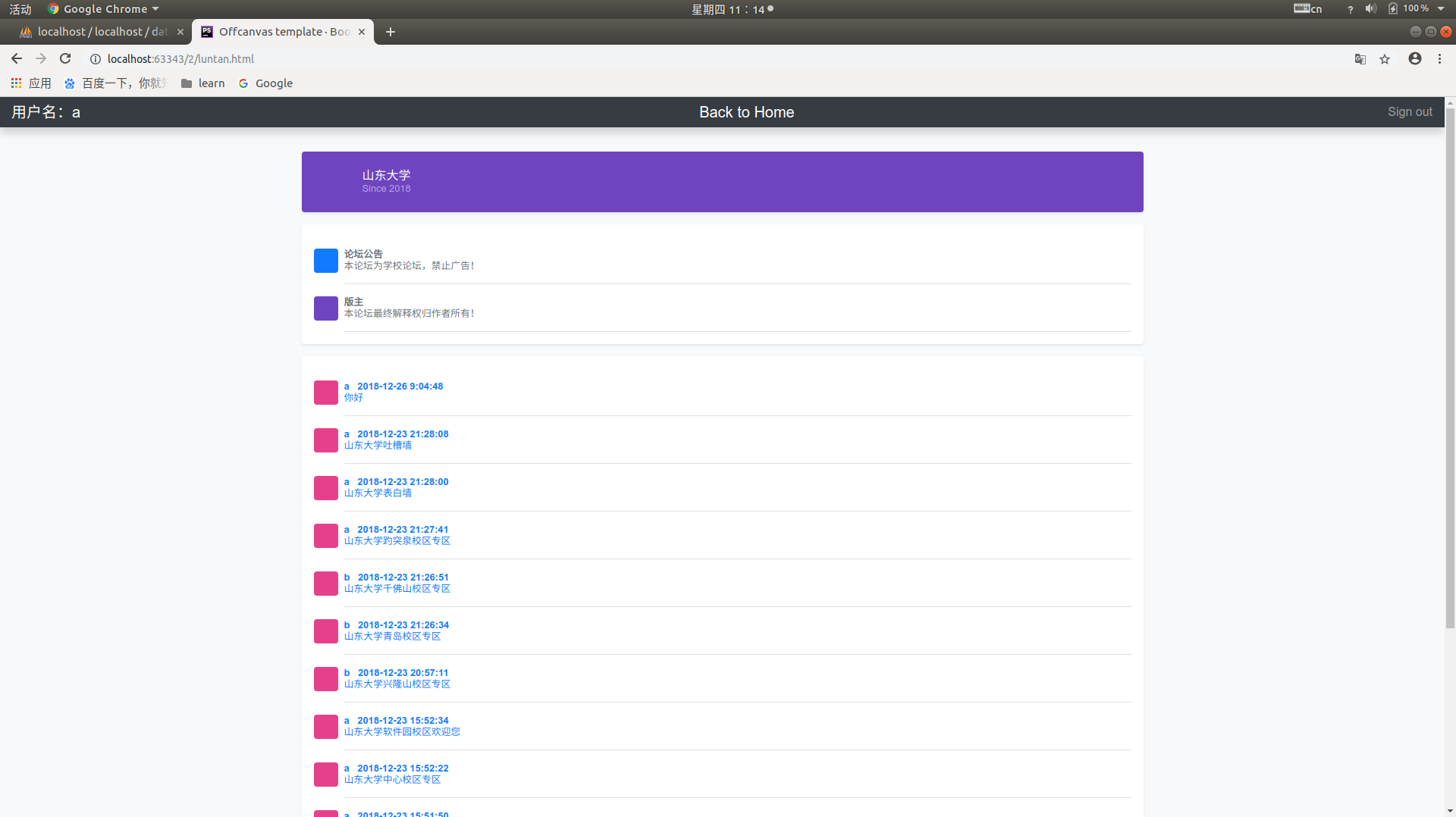Click the 论坛公告 heading

pos(363,254)
